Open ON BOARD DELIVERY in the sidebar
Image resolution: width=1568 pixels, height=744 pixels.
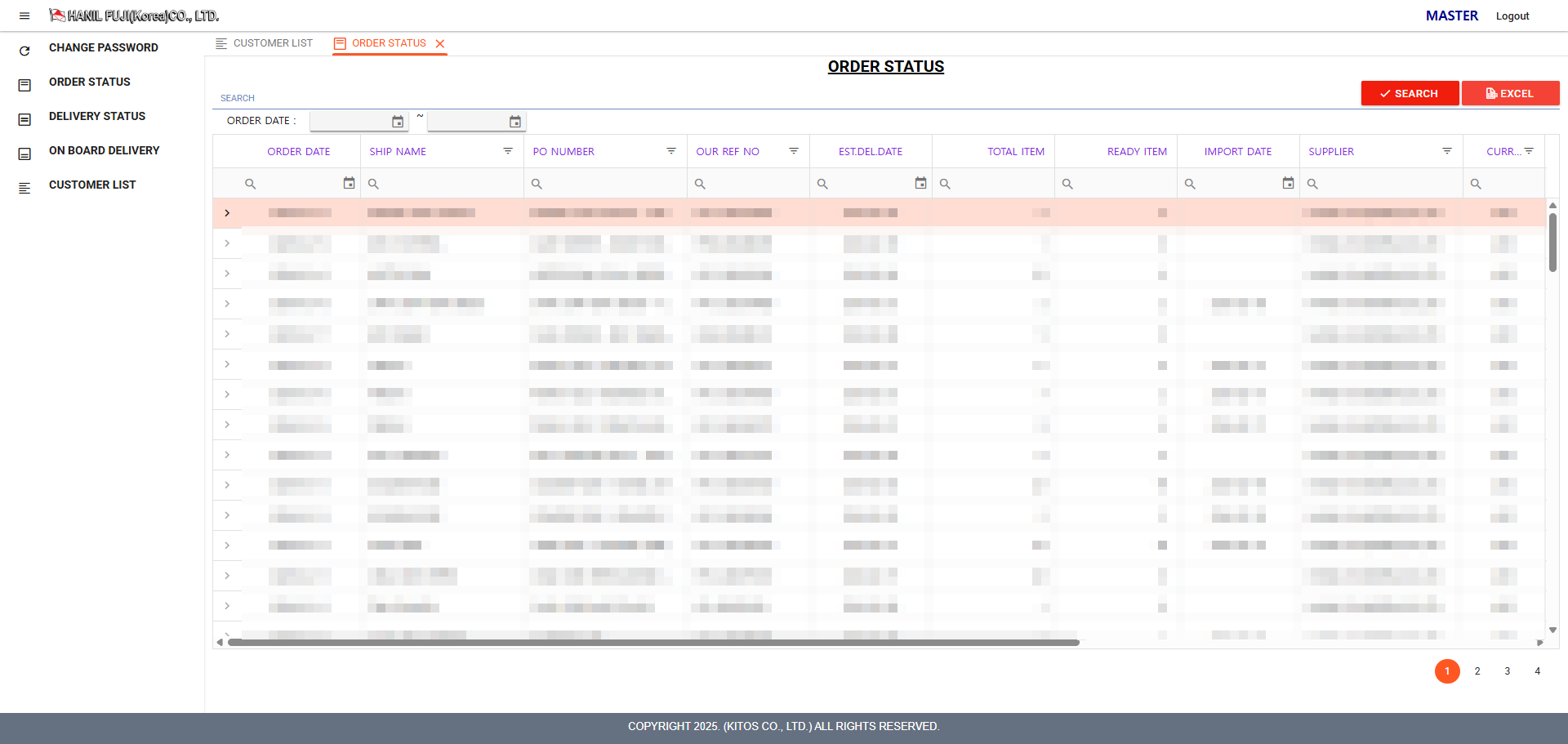pos(104,150)
